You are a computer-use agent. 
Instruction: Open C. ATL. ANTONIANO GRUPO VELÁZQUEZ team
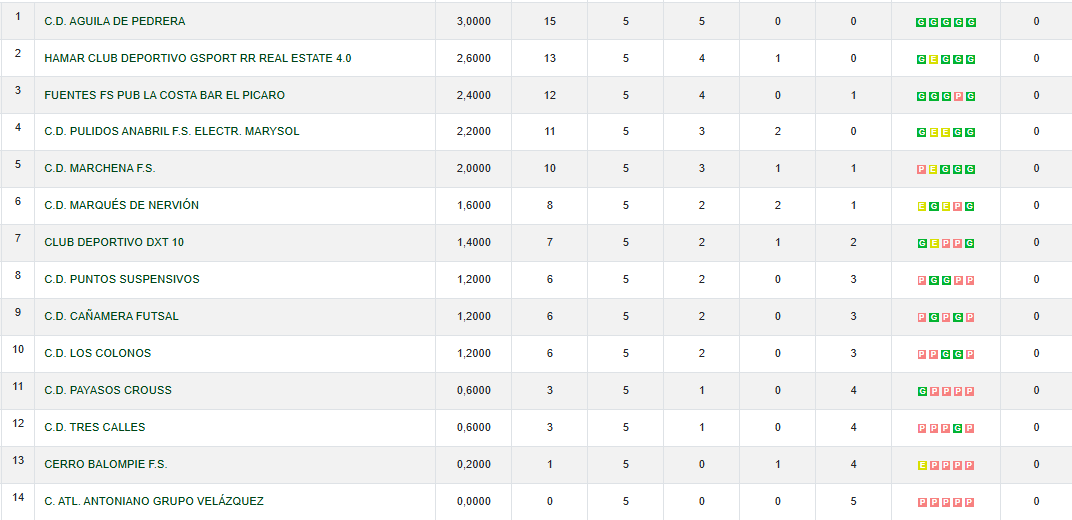point(153,501)
